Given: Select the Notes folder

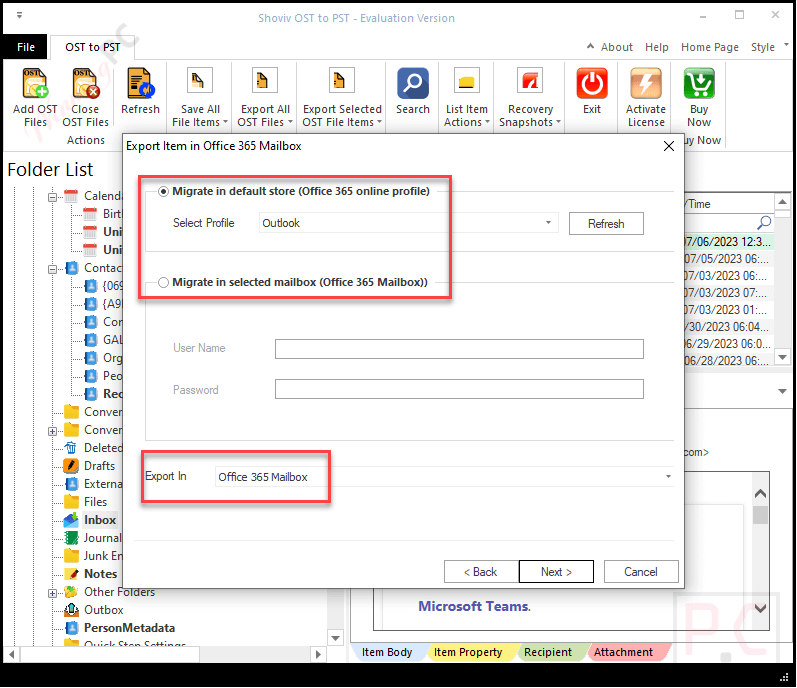Looking at the screenshot, I should [x=101, y=574].
